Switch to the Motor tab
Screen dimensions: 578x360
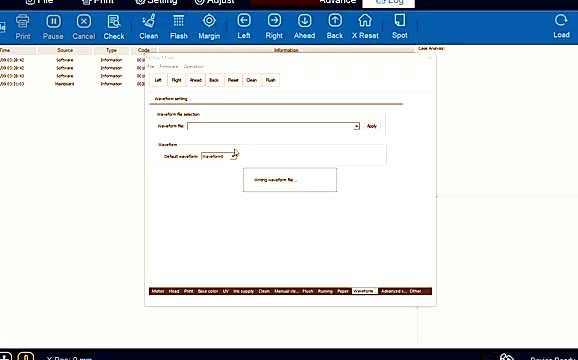point(158,291)
